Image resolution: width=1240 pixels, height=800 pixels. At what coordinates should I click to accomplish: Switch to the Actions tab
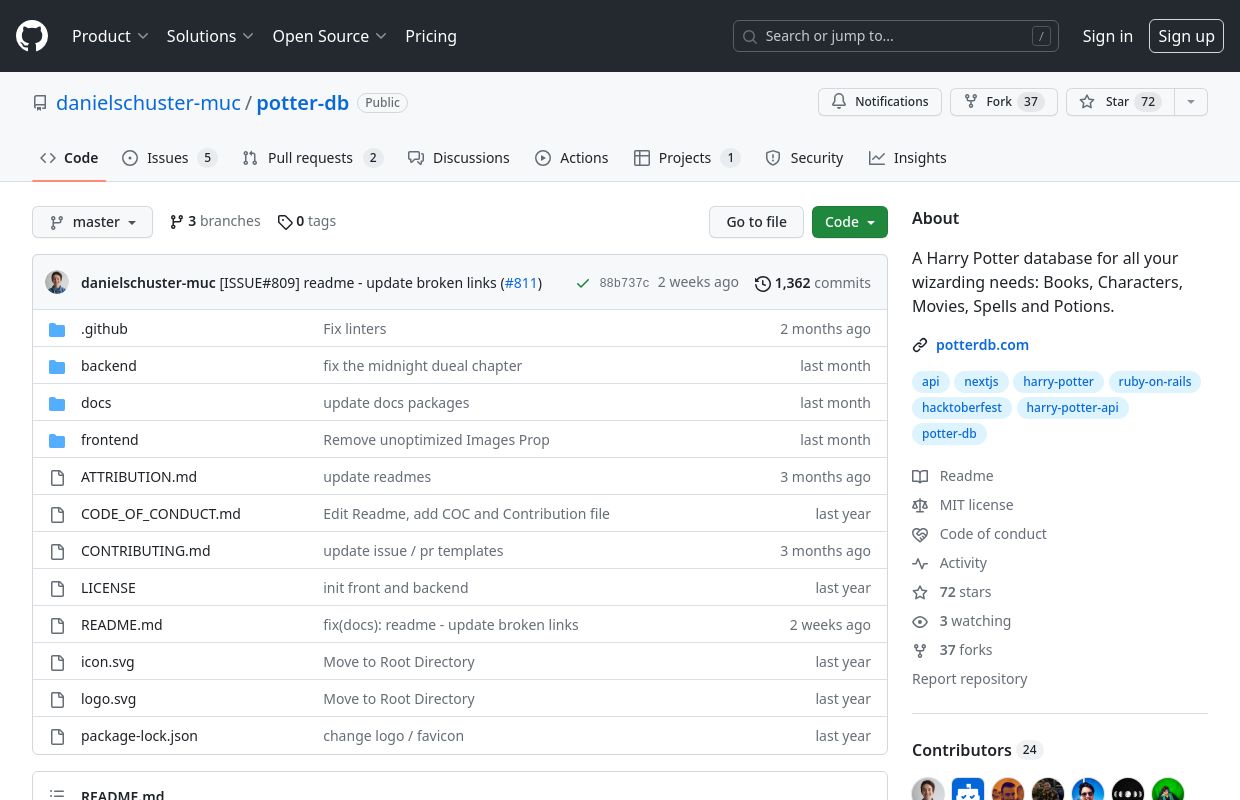572,158
